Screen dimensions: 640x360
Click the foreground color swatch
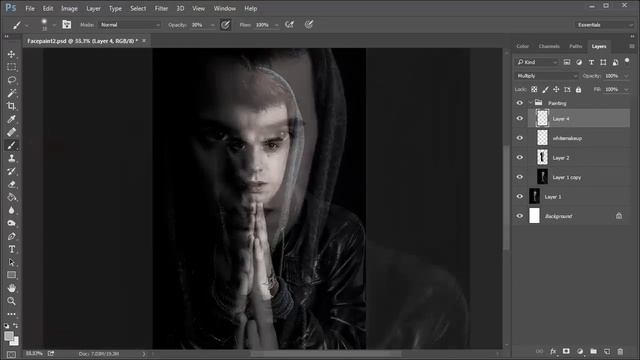click(x=9, y=336)
